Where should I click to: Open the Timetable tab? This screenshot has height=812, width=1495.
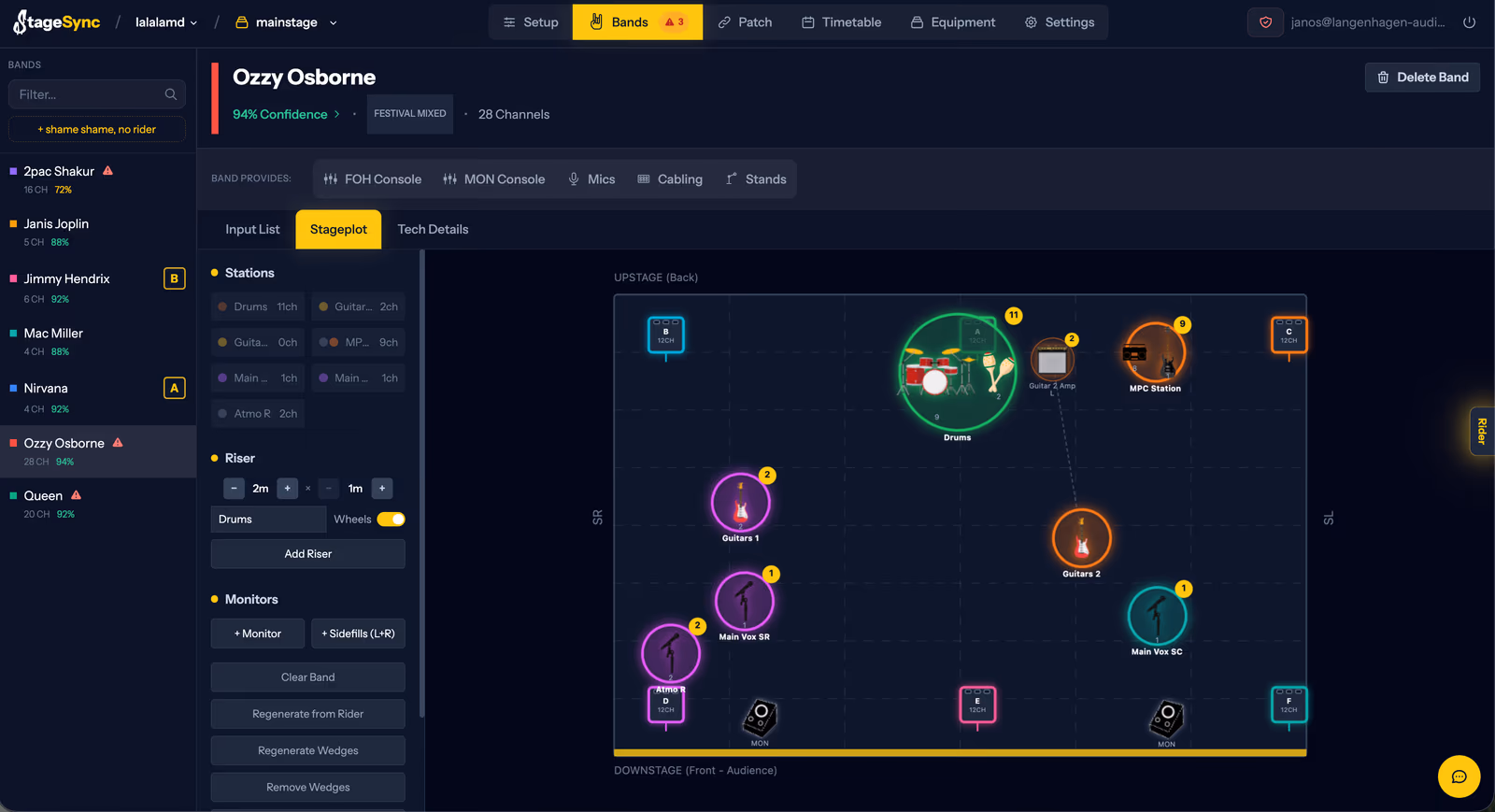click(841, 22)
